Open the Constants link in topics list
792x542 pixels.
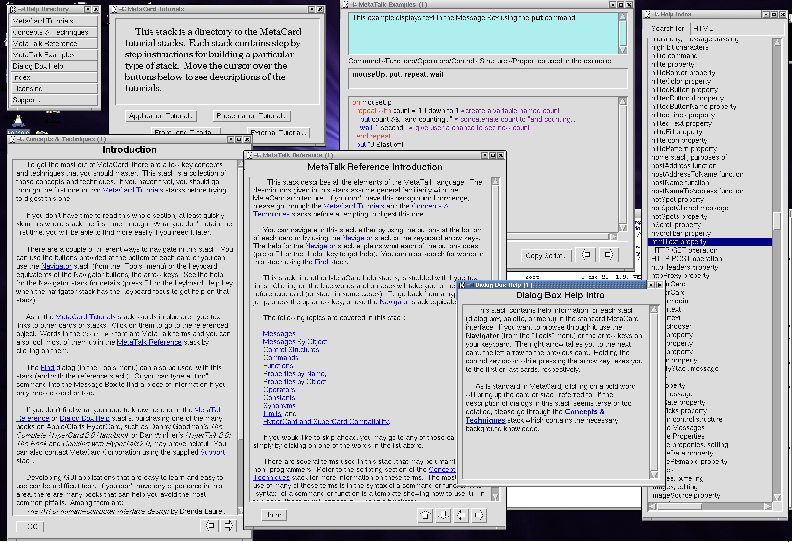click(x=279, y=398)
